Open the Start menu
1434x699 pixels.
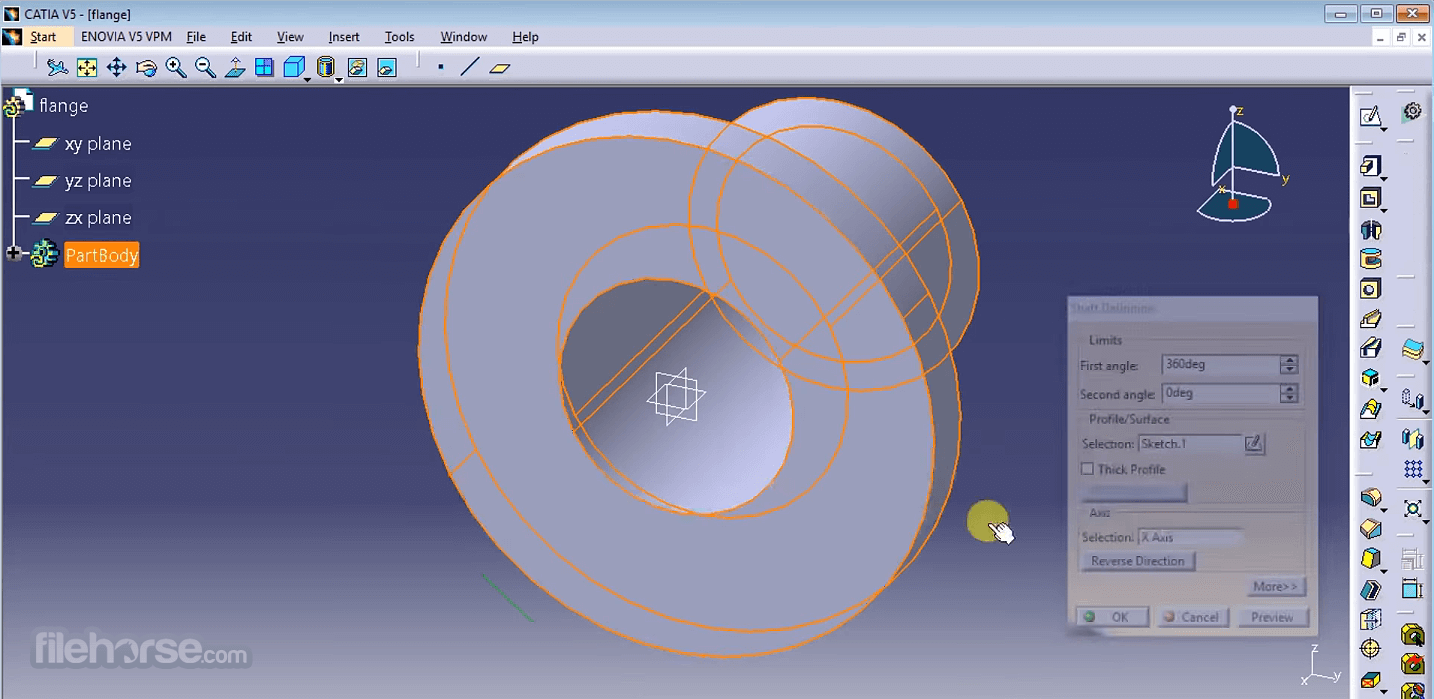[x=43, y=37]
